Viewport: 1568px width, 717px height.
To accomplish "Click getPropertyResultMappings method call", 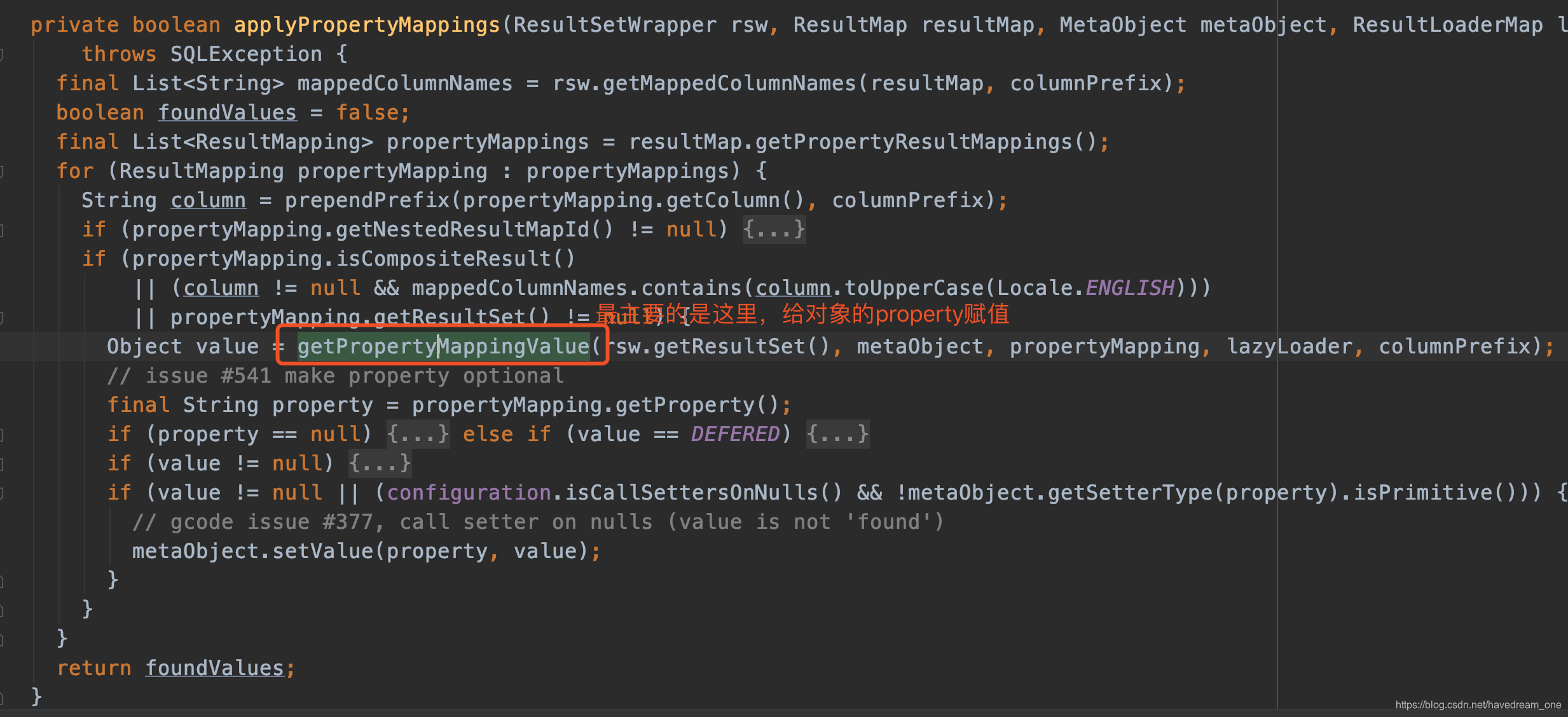I will tap(914, 142).
